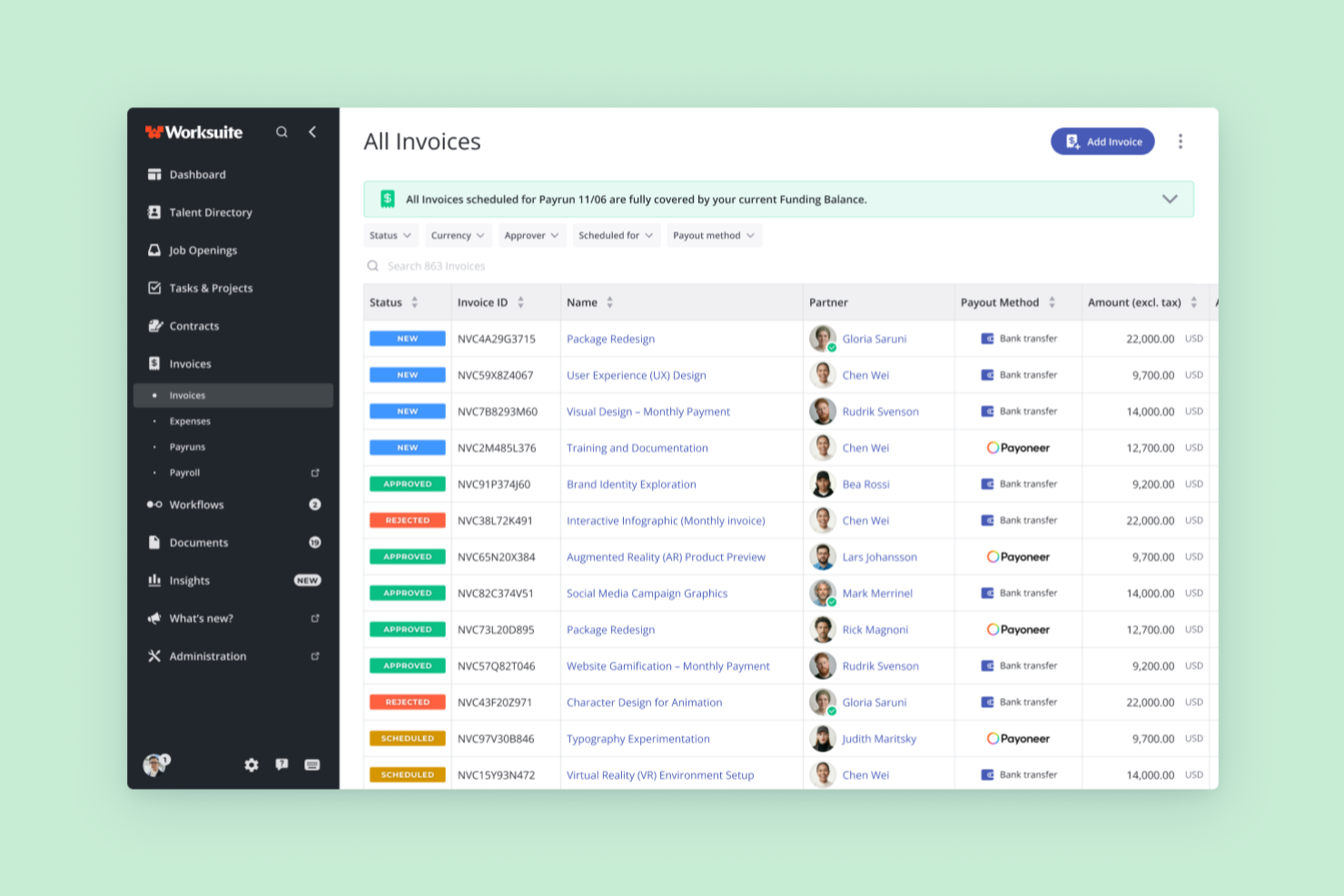Click SCHEDULED status badge for NVC97V30B846
The image size is (1344, 896).
click(408, 738)
